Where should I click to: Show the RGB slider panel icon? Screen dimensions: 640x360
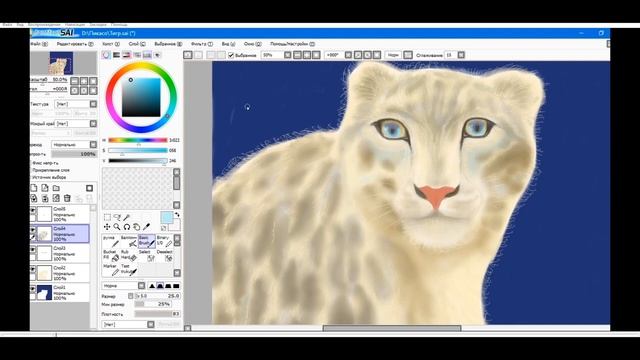point(117,55)
